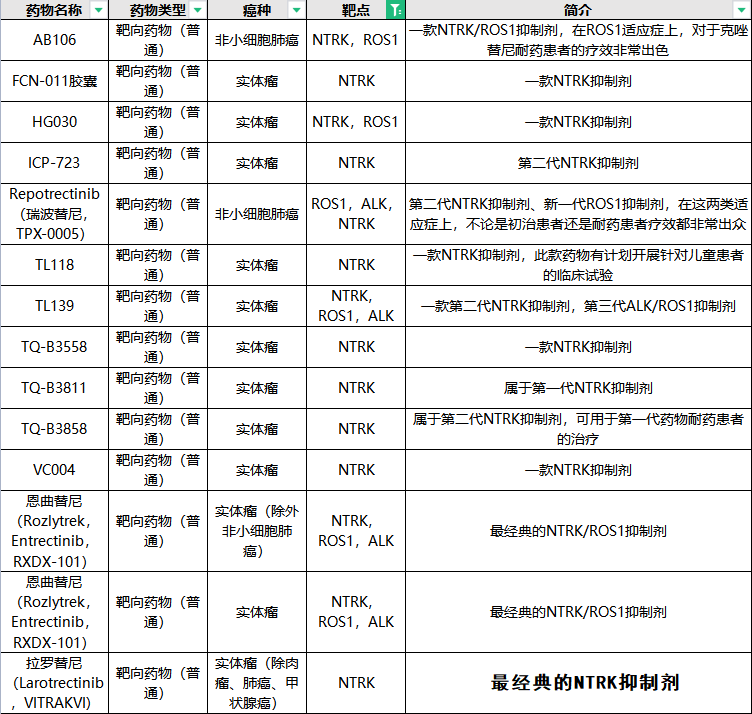Select TL139's NTRK，ROS1，ALK target cell
Image resolution: width=752 pixels, height=714 pixels.
tap(356, 306)
